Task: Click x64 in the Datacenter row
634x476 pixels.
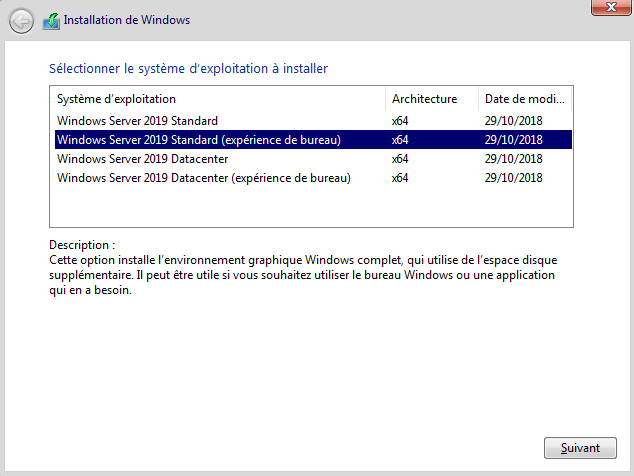Action: tap(400, 159)
